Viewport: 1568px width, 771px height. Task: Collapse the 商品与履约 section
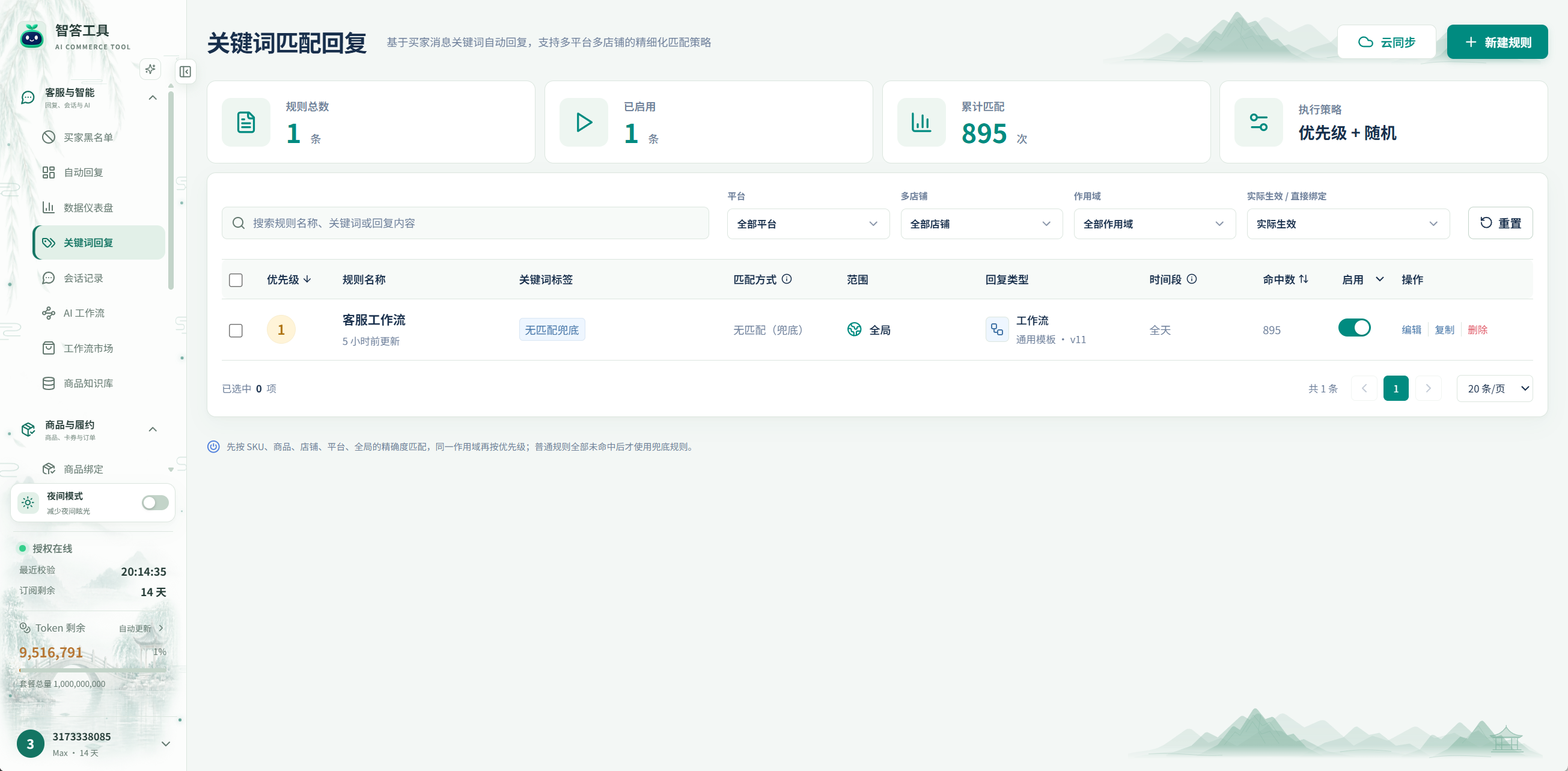(153, 429)
